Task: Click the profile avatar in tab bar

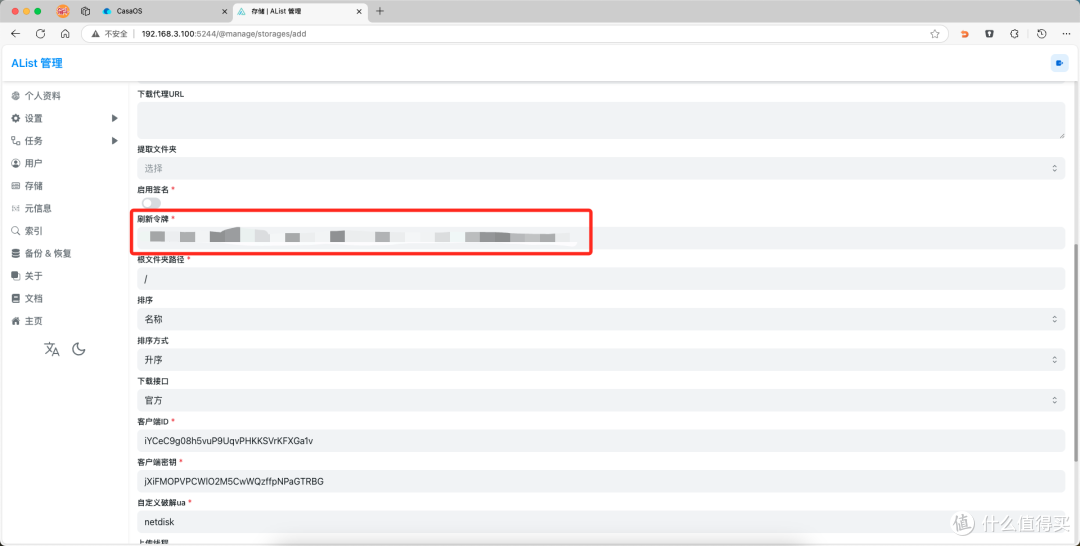Action: coord(63,11)
